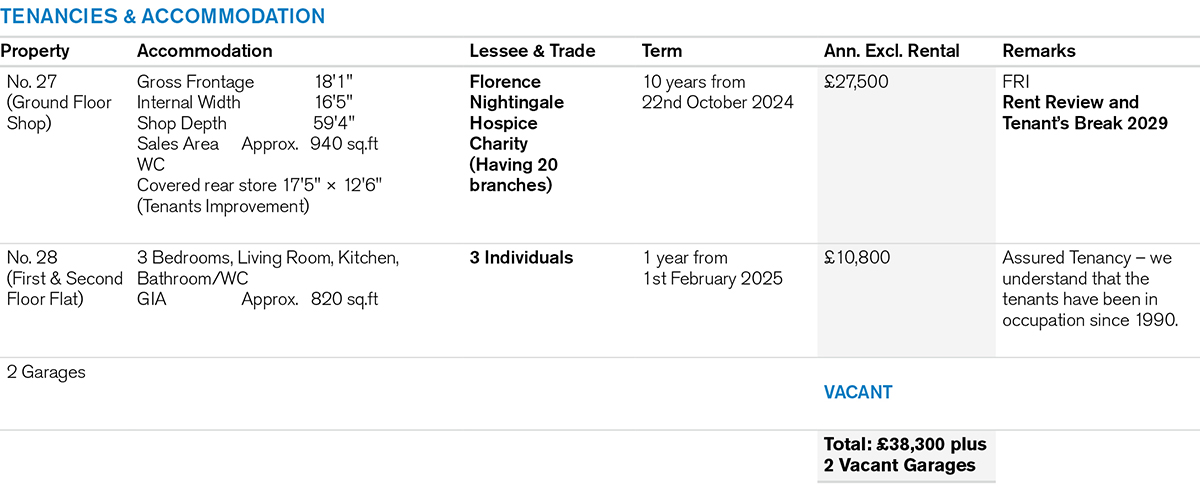Click the Ann. Excl. Rental header

[x=891, y=51]
